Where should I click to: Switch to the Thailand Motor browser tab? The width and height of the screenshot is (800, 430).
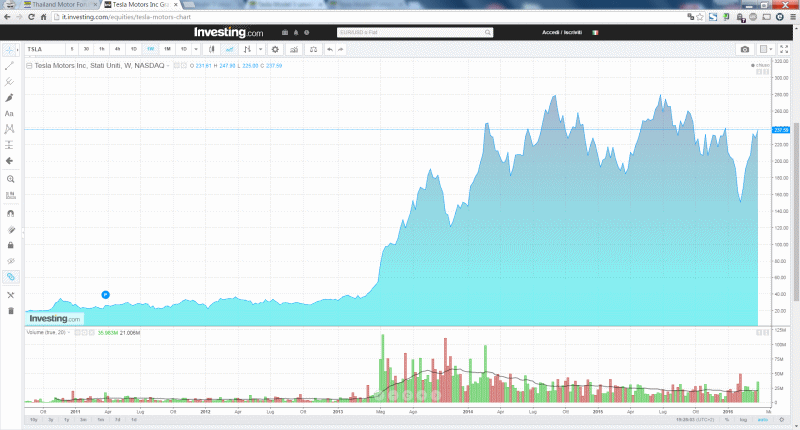click(59, 5)
